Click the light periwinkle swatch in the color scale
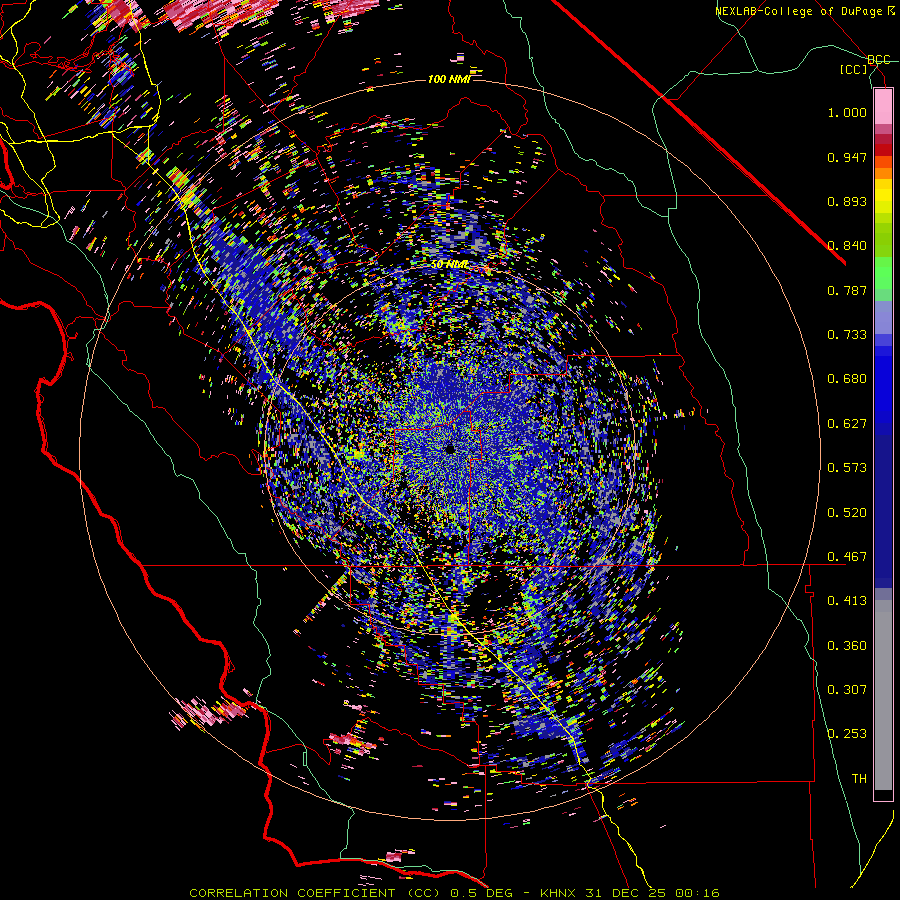The image size is (900, 900). [x=883, y=317]
